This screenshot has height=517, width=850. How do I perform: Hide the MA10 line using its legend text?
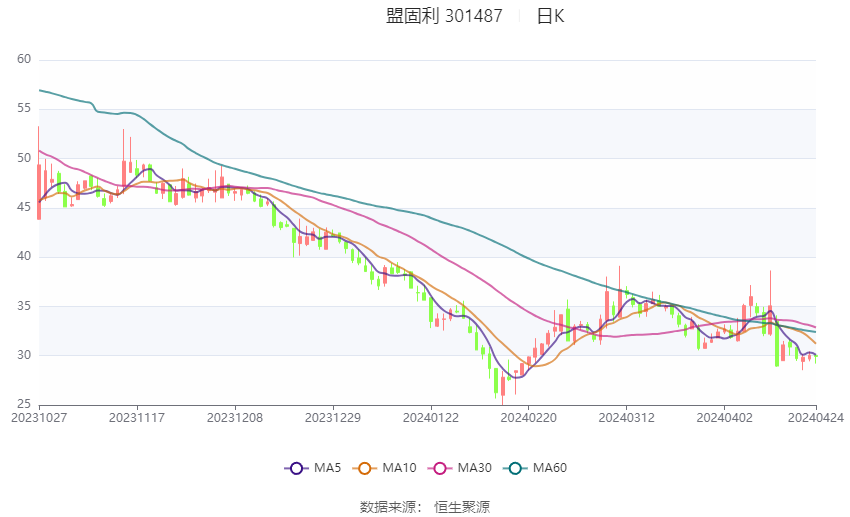point(400,468)
